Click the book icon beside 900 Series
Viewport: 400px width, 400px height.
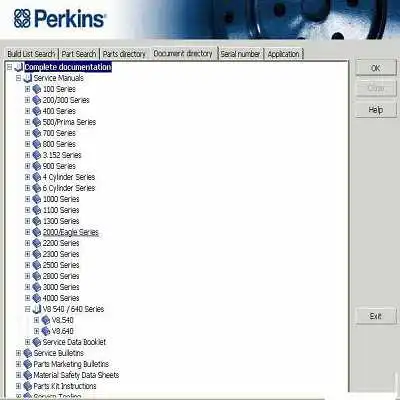[37, 166]
